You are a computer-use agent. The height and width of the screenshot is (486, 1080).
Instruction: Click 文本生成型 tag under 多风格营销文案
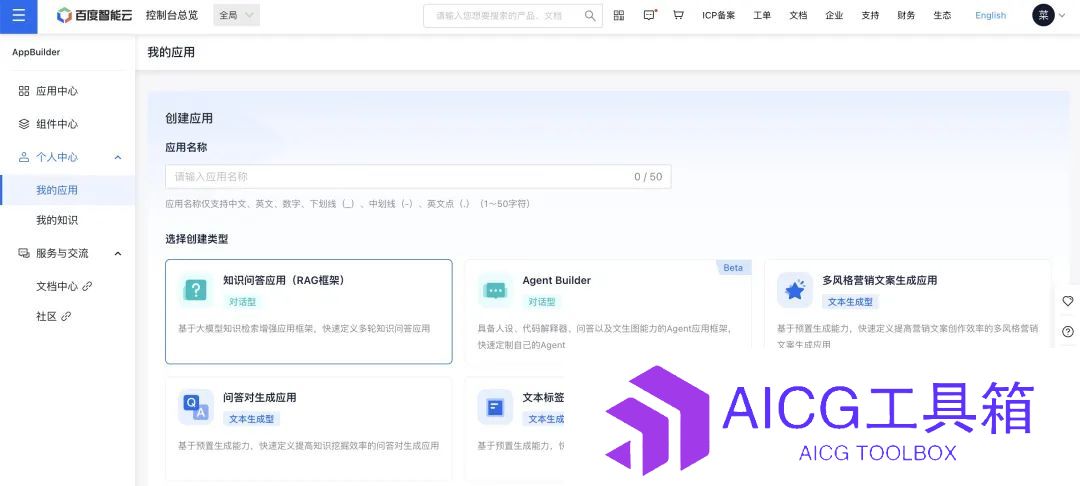[851, 302]
